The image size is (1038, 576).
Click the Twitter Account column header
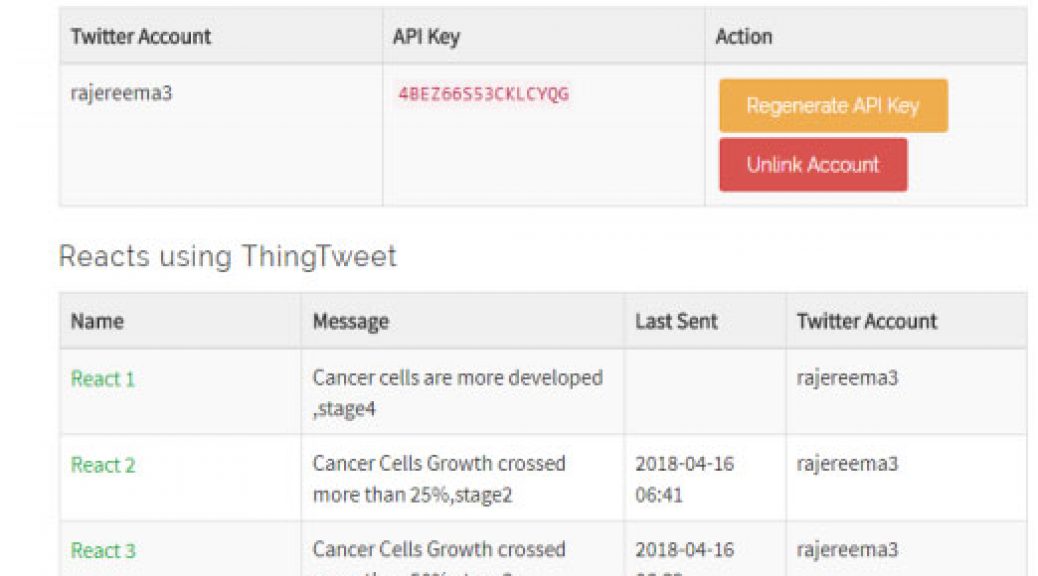[140, 36]
